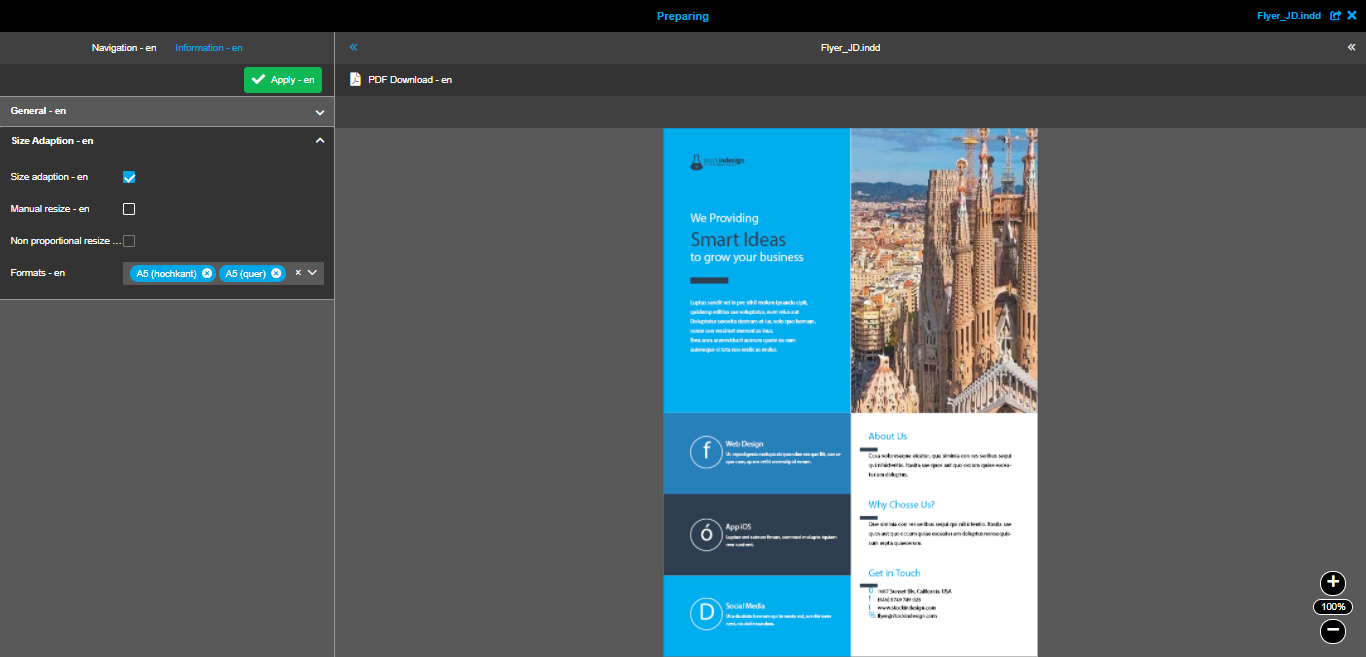Collapse the left panel with the double-chevron
The width and height of the screenshot is (1366, 657).
pyautogui.click(x=353, y=46)
